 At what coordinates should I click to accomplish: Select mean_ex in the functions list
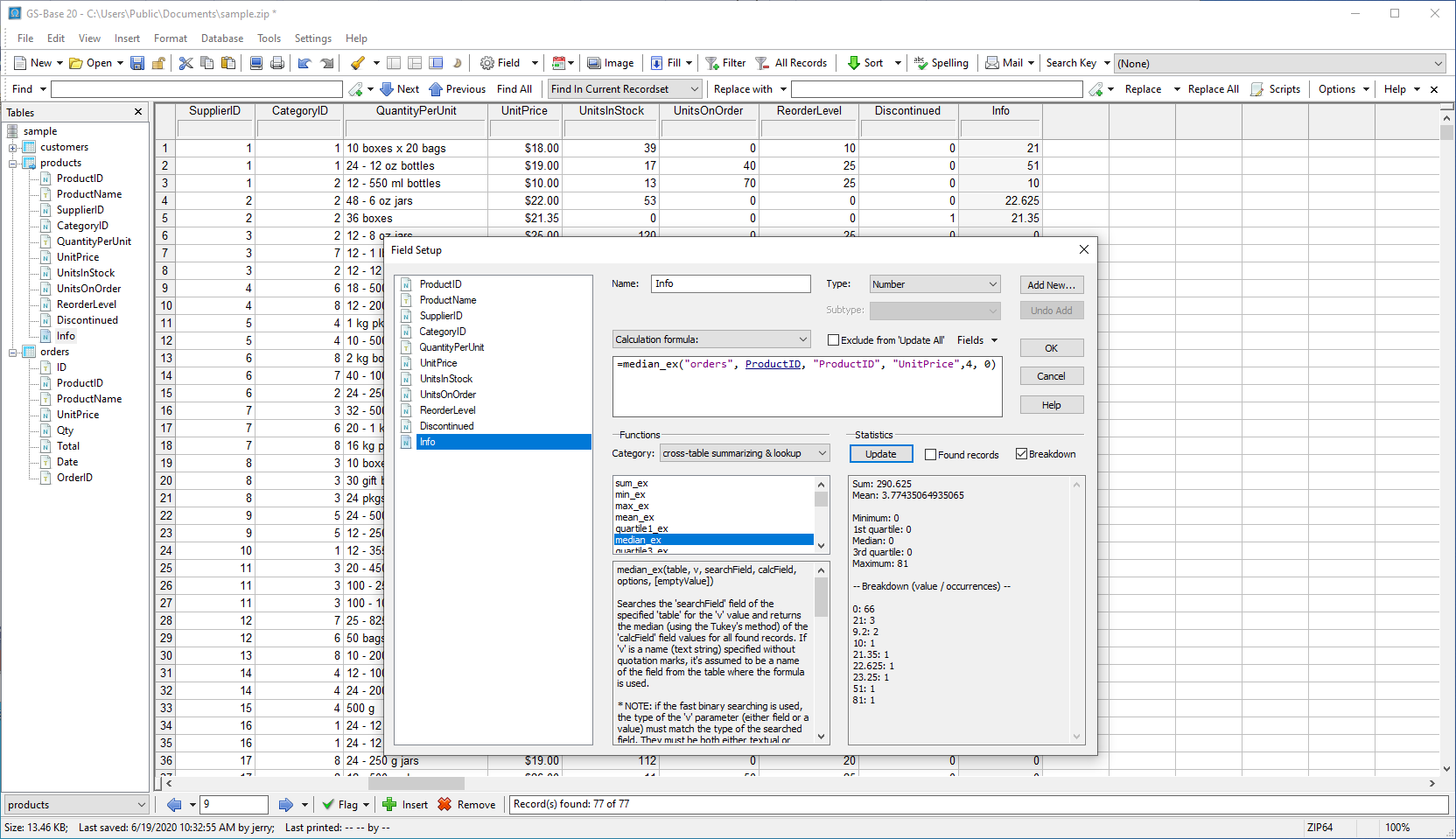tap(634, 517)
